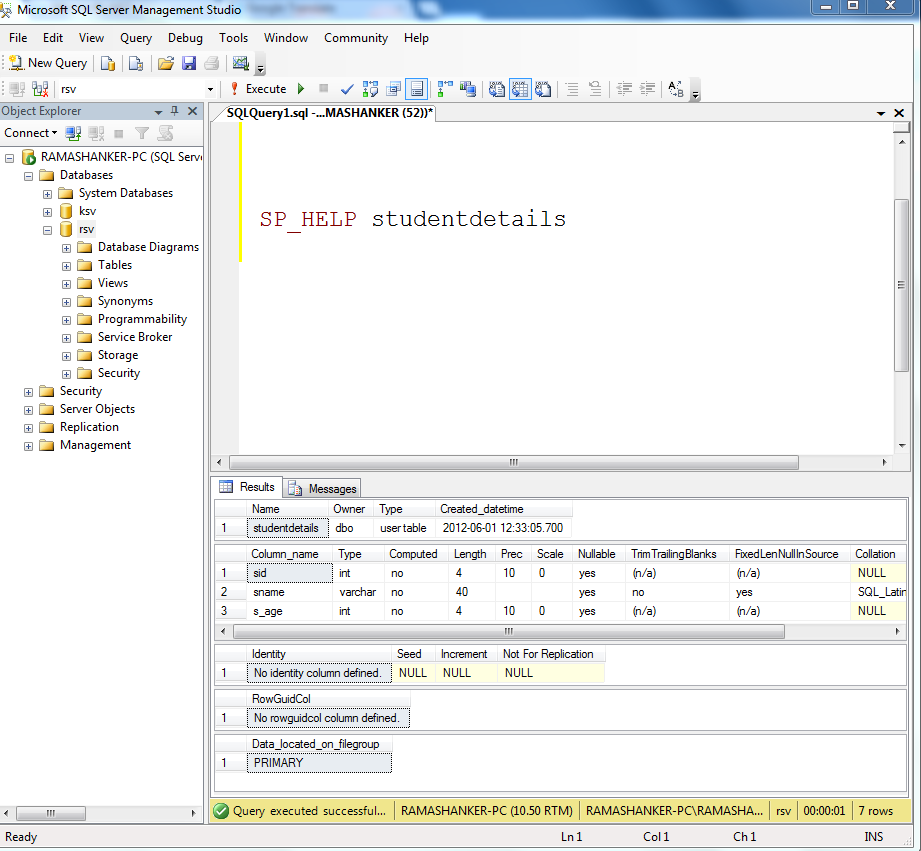Open the Query menu

coord(135,38)
